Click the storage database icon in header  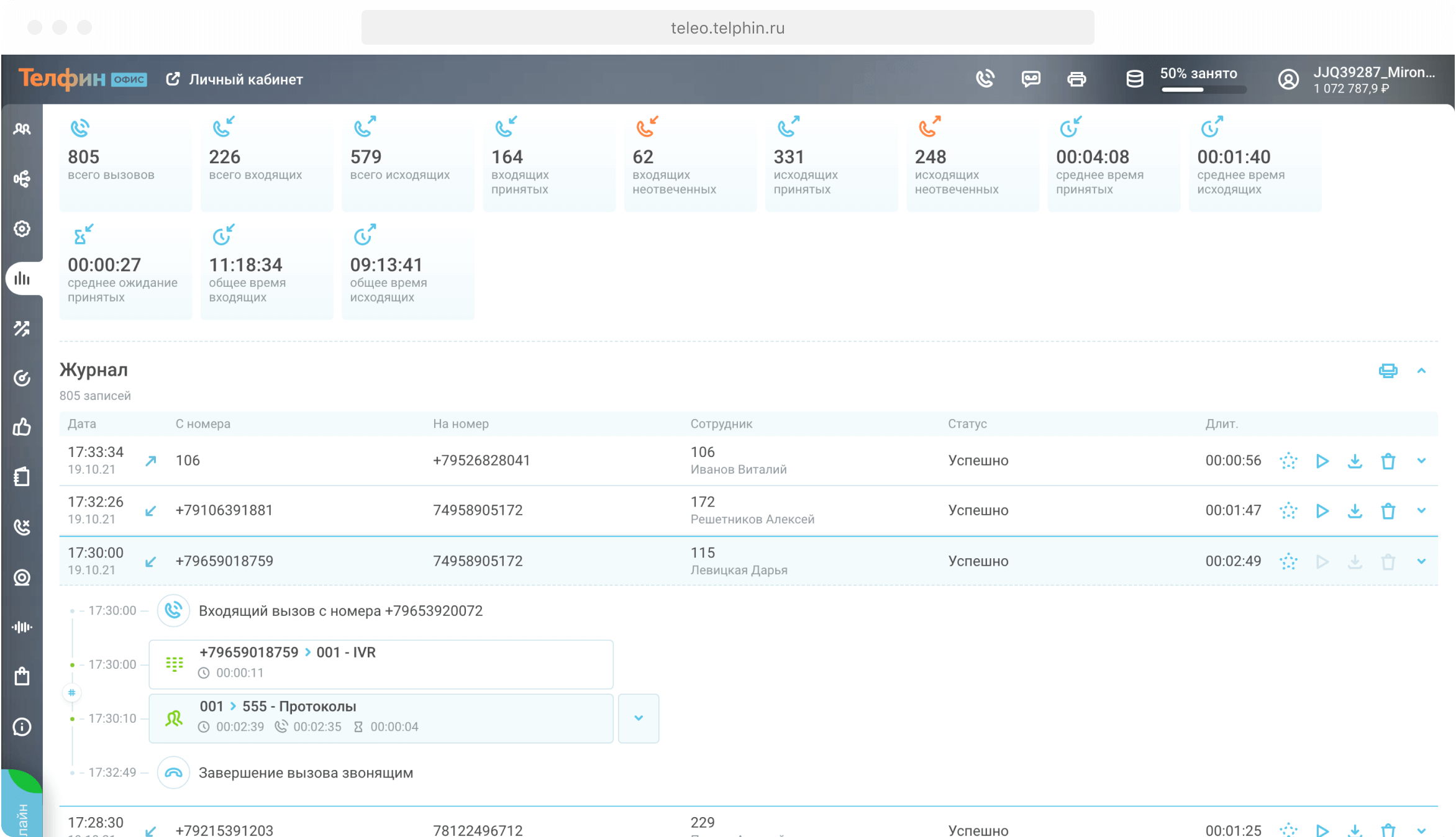tap(1135, 79)
